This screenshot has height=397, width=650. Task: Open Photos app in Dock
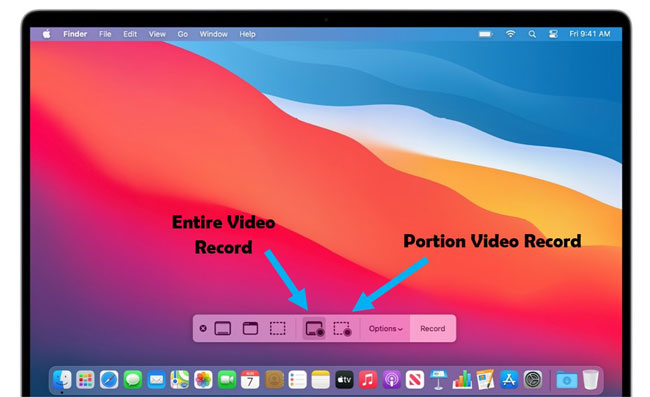(203, 380)
